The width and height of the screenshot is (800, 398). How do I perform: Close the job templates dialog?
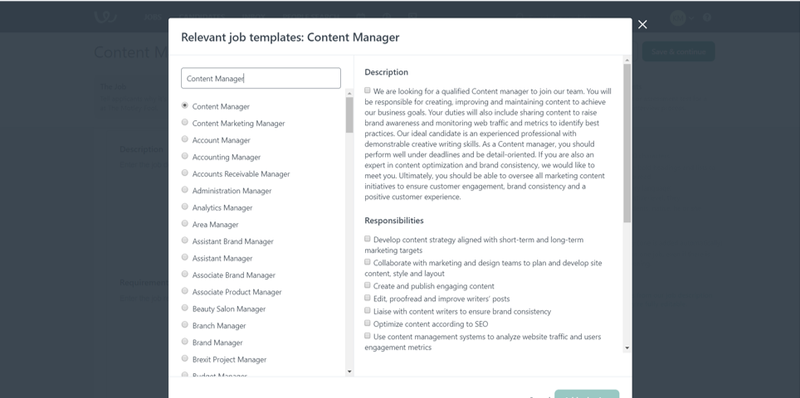[x=642, y=24]
